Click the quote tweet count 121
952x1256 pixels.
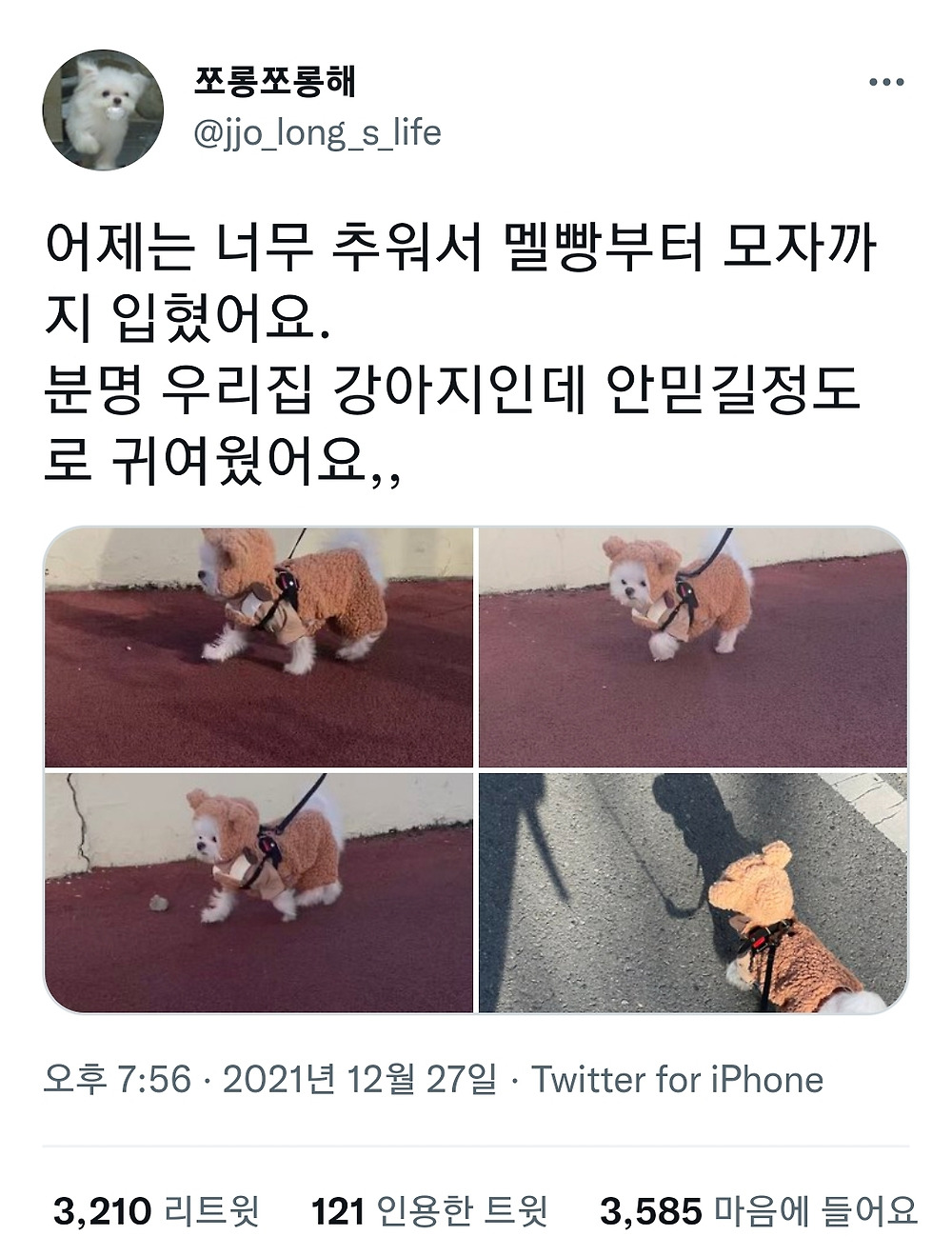(x=338, y=1211)
